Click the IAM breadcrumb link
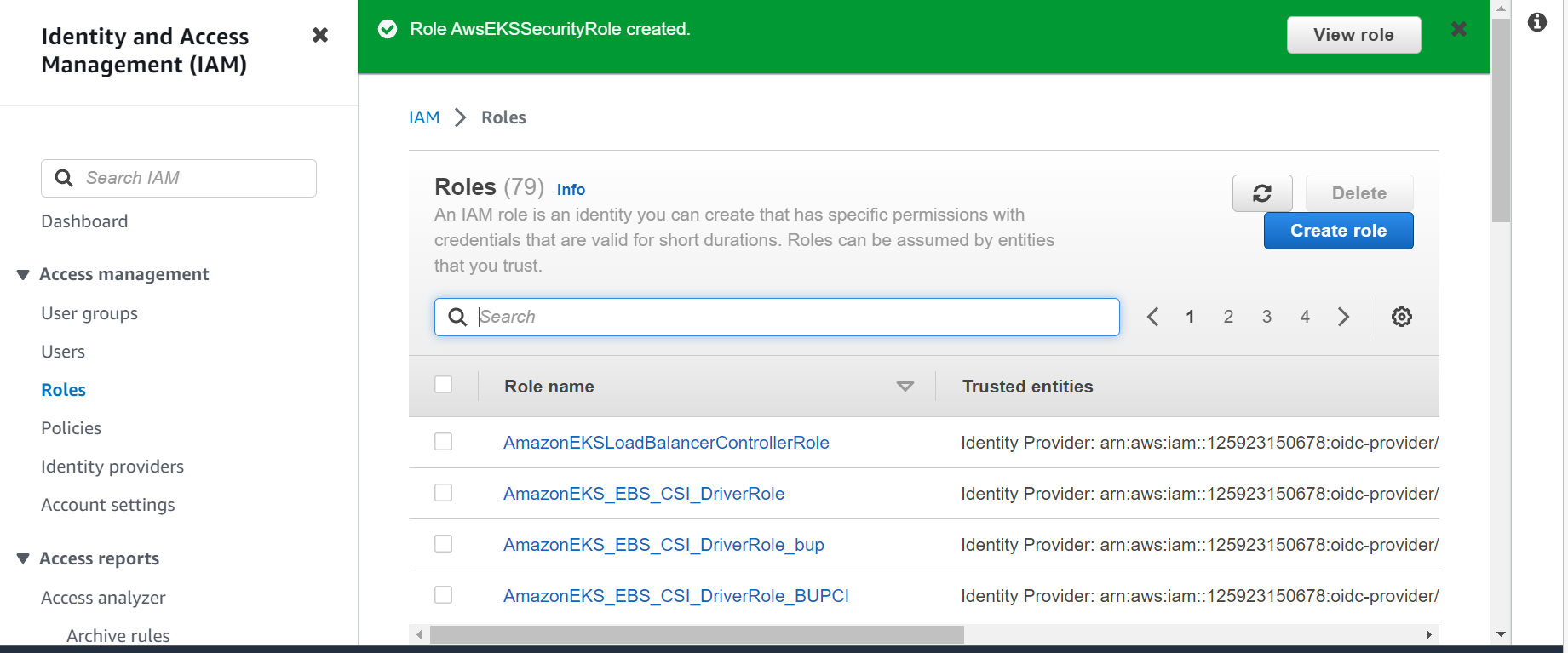 [x=424, y=117]
